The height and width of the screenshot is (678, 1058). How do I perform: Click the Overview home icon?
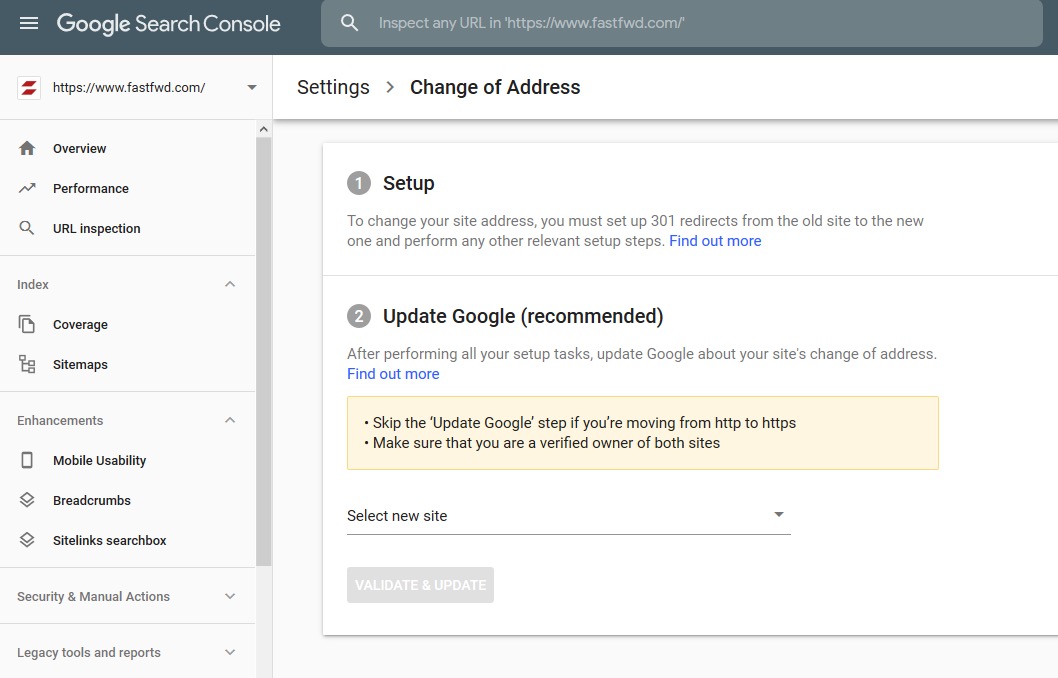(x=27, y=148)
